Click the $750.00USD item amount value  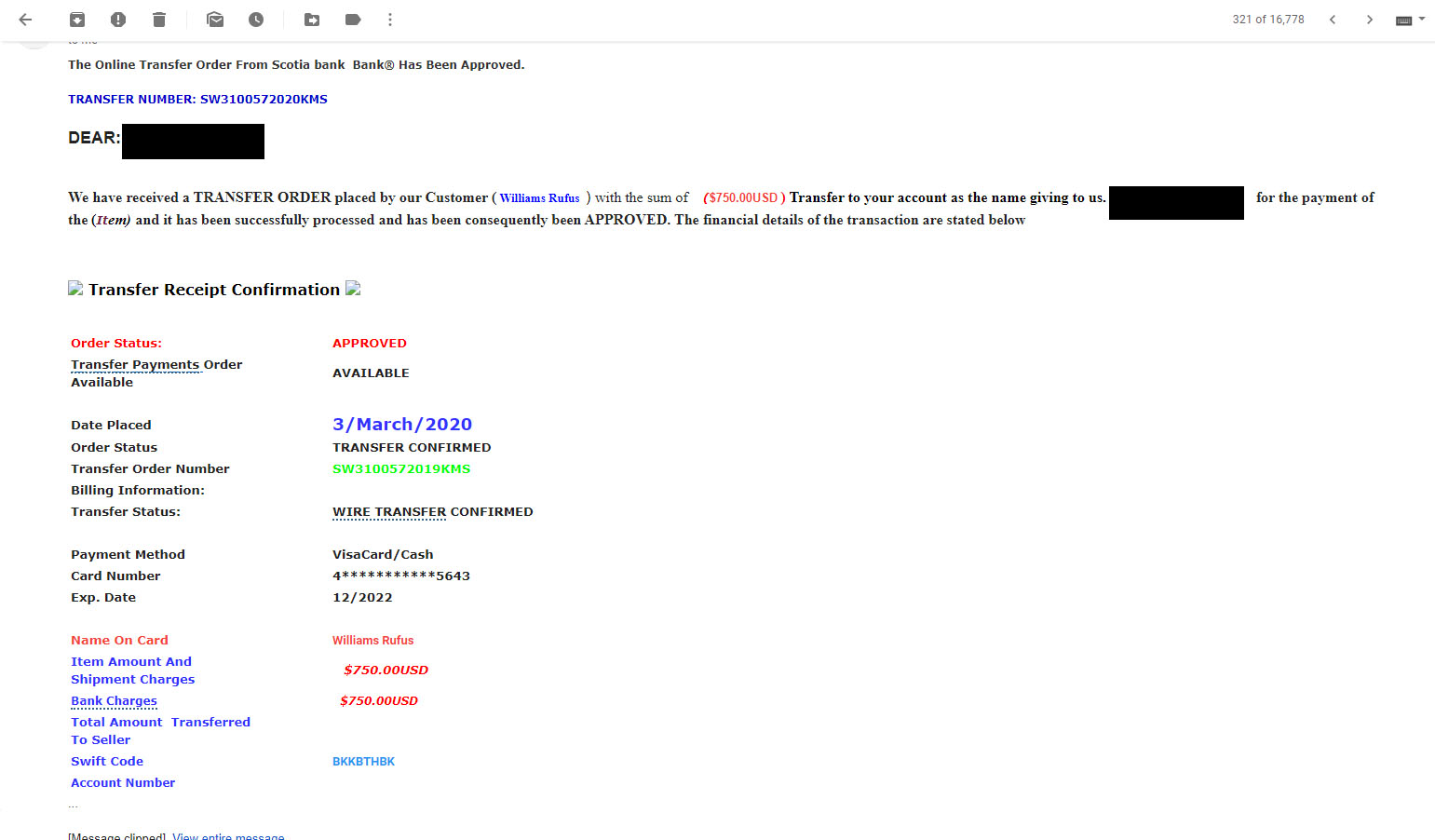click(386, 670)
